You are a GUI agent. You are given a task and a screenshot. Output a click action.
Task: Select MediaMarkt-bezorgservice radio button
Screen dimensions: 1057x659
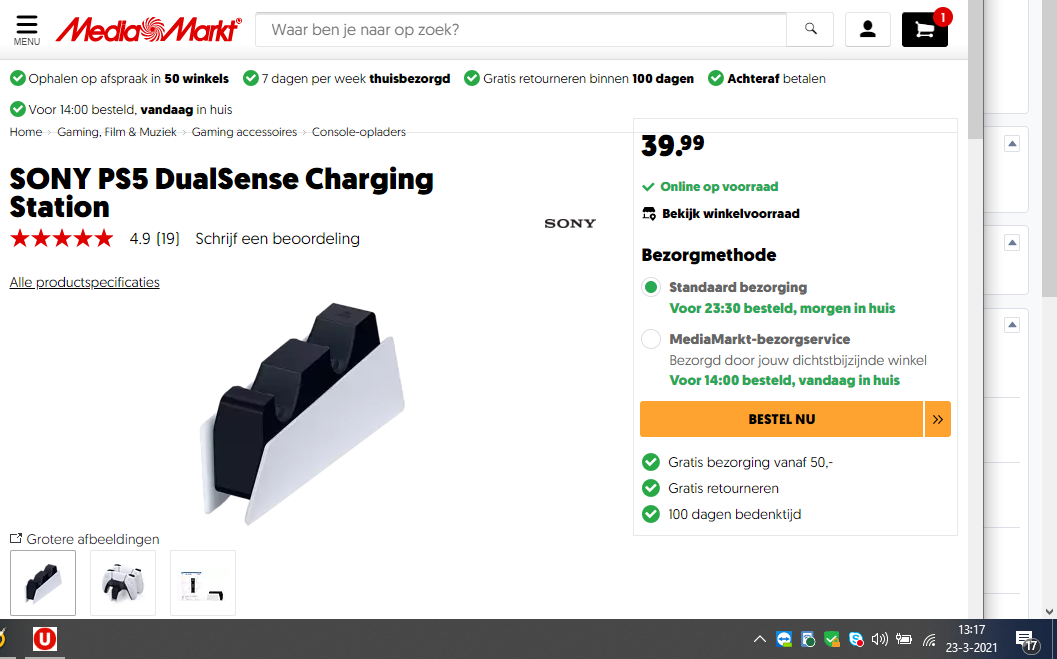[651, 338]
